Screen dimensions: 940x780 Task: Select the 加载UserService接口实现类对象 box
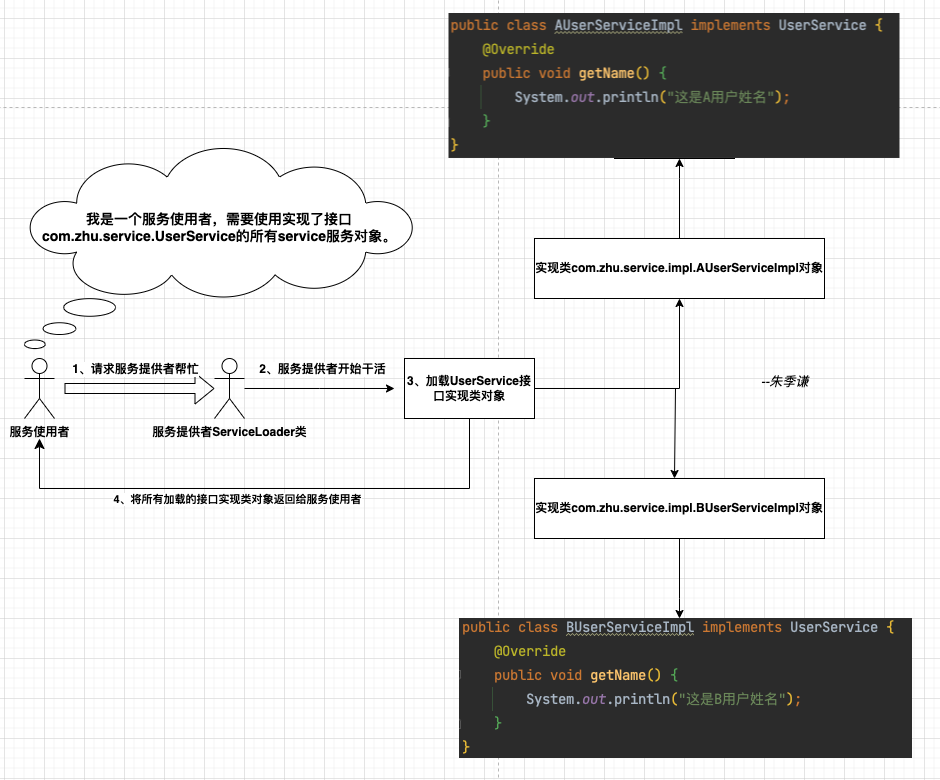(469, 387)
